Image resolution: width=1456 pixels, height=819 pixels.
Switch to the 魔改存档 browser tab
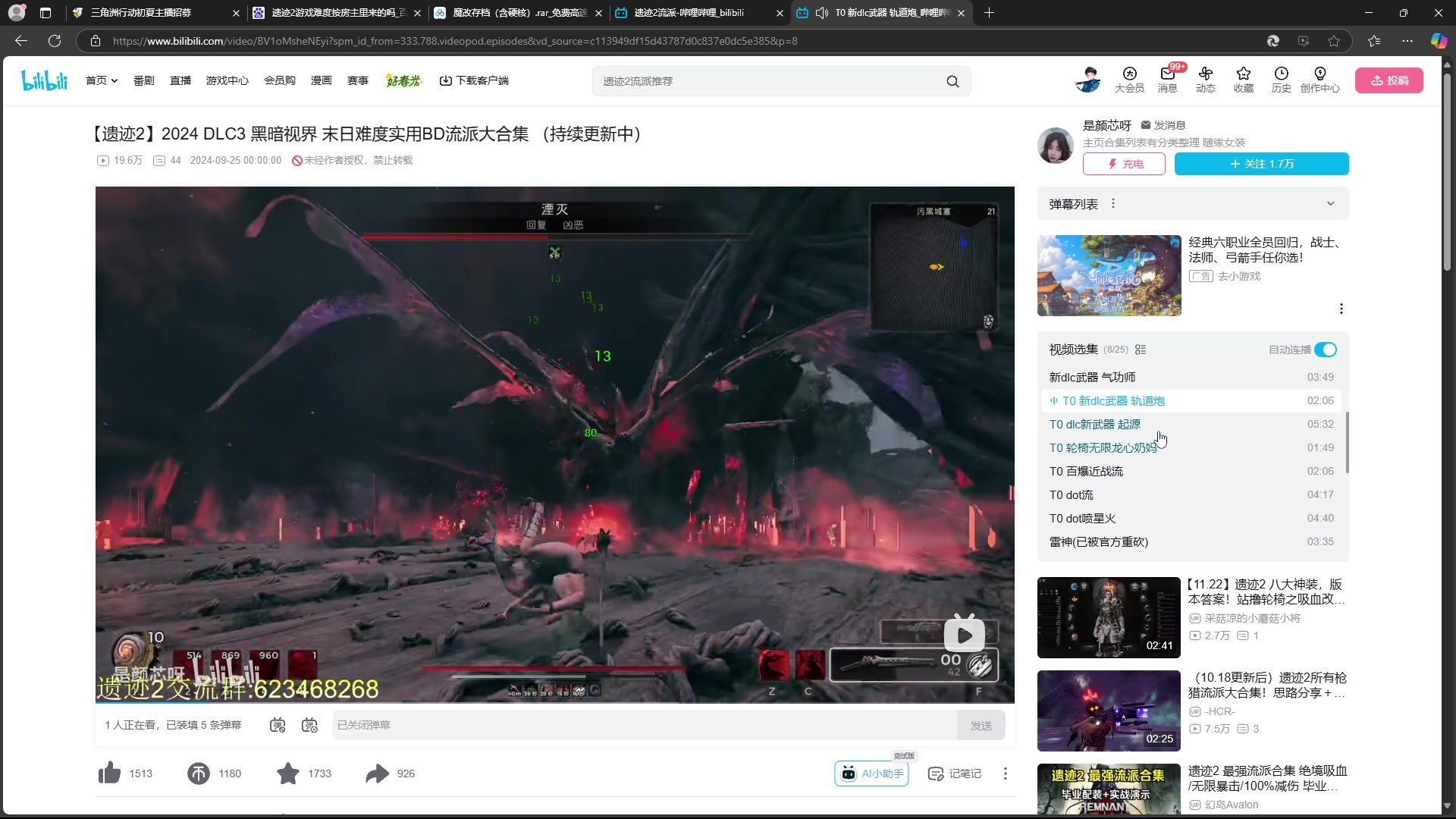(x=518, y=13)
